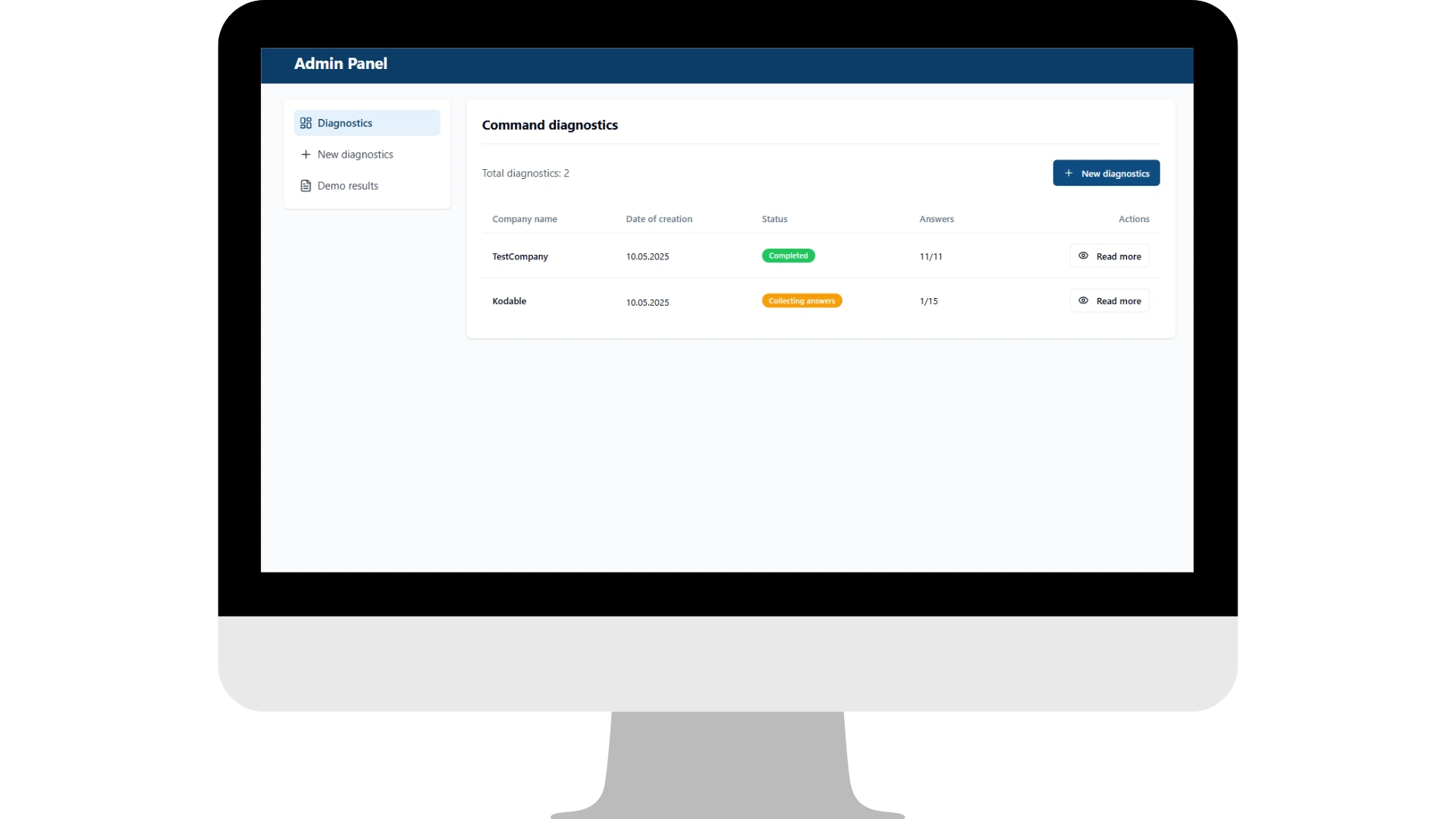Click Read more for TestCompany
This screenshot has height=819, width=1456.
pos(1109,256)
